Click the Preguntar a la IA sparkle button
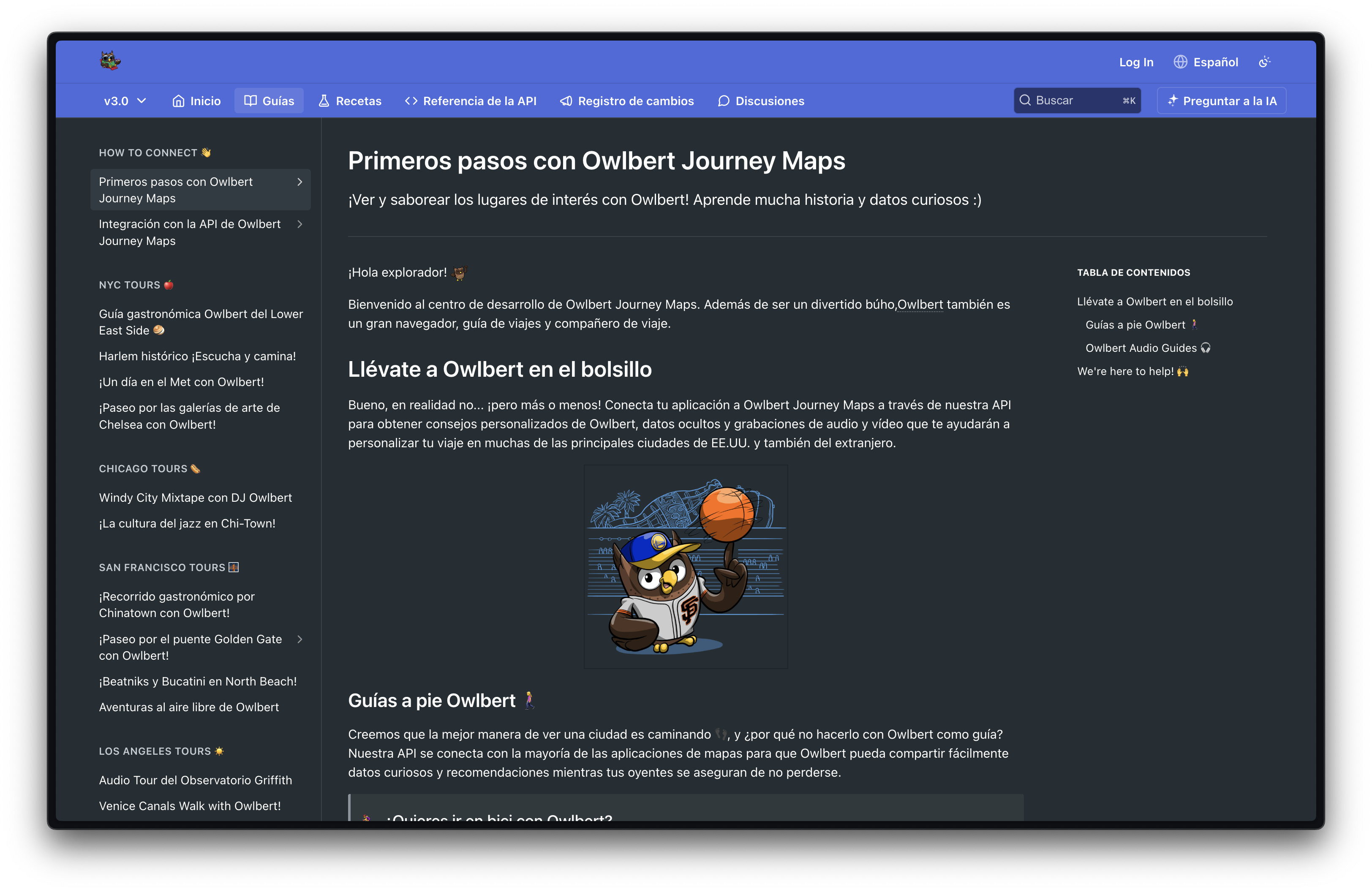The image size is (1372, 892). (x=1222, y=101)
